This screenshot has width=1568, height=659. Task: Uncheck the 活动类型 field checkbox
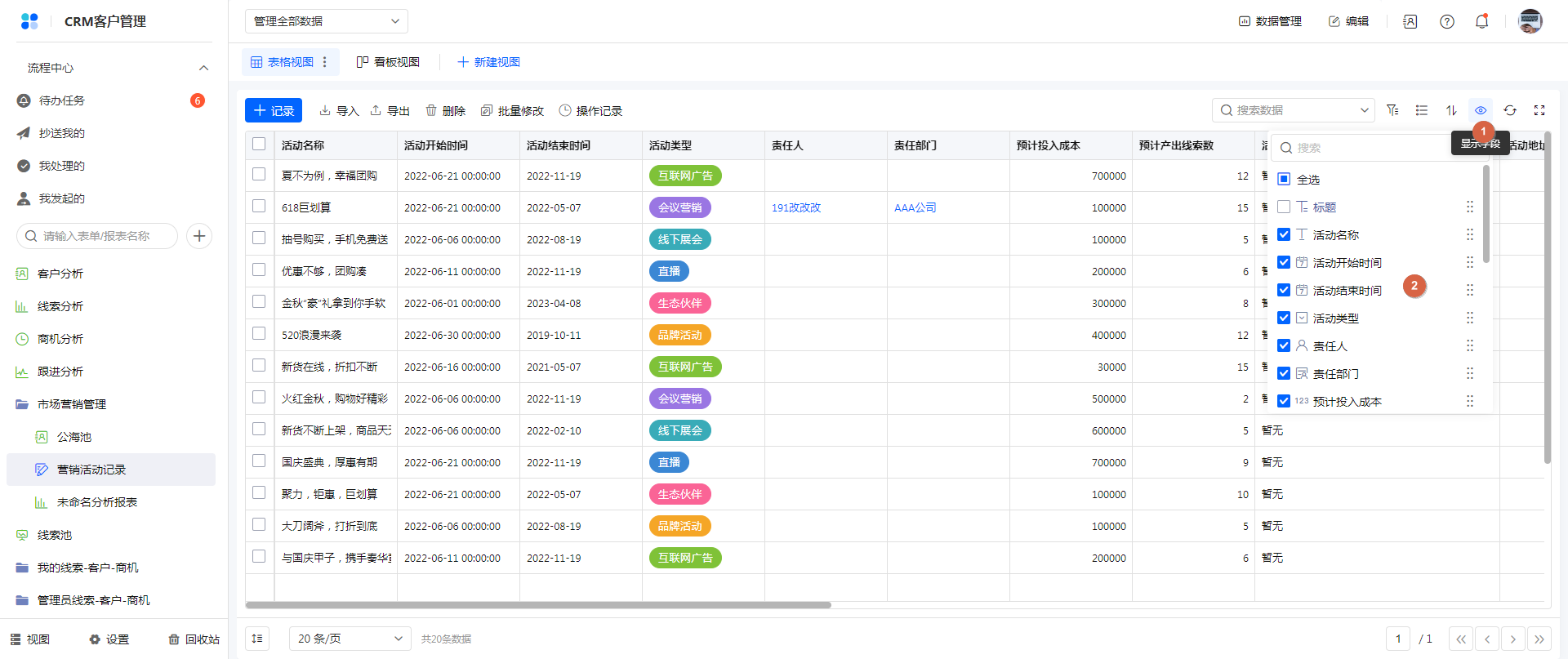pyautogui.click(x=1284, y=318)
